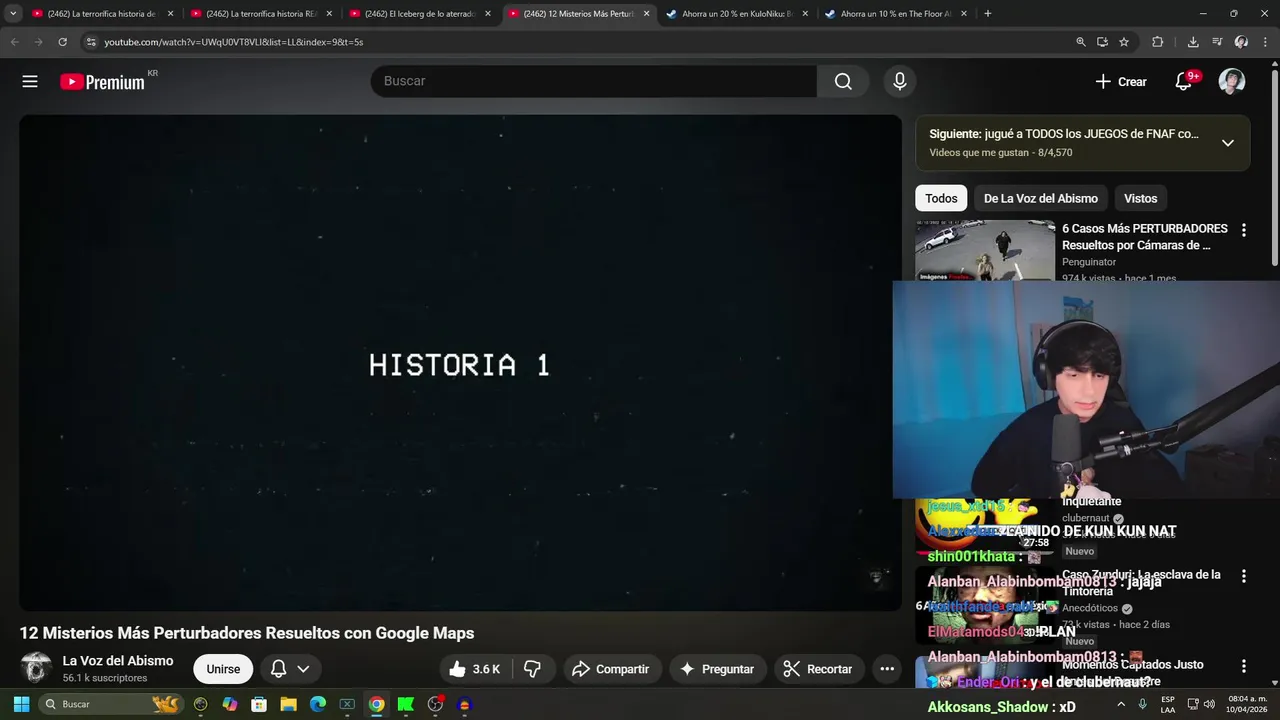This screenshot has height=720, width=1280.
Task: Open File Explorer from the taskbar
Action: click(288, 704)
